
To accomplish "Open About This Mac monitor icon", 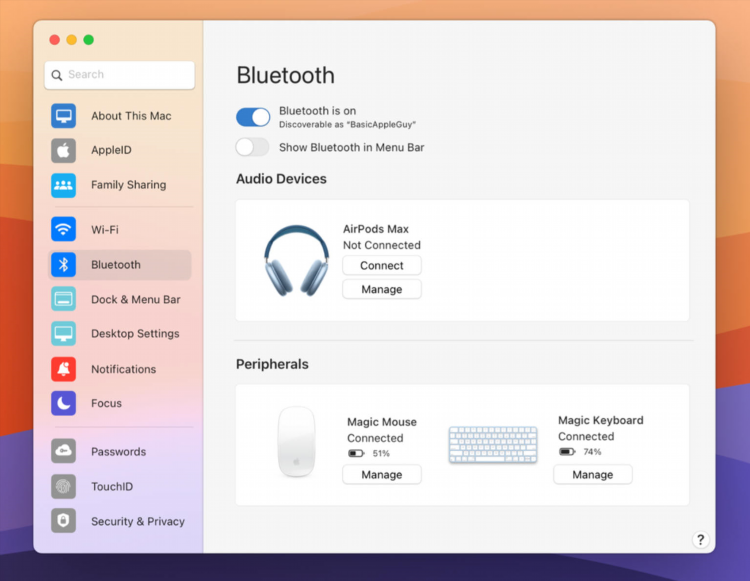I will coord(63,116).
